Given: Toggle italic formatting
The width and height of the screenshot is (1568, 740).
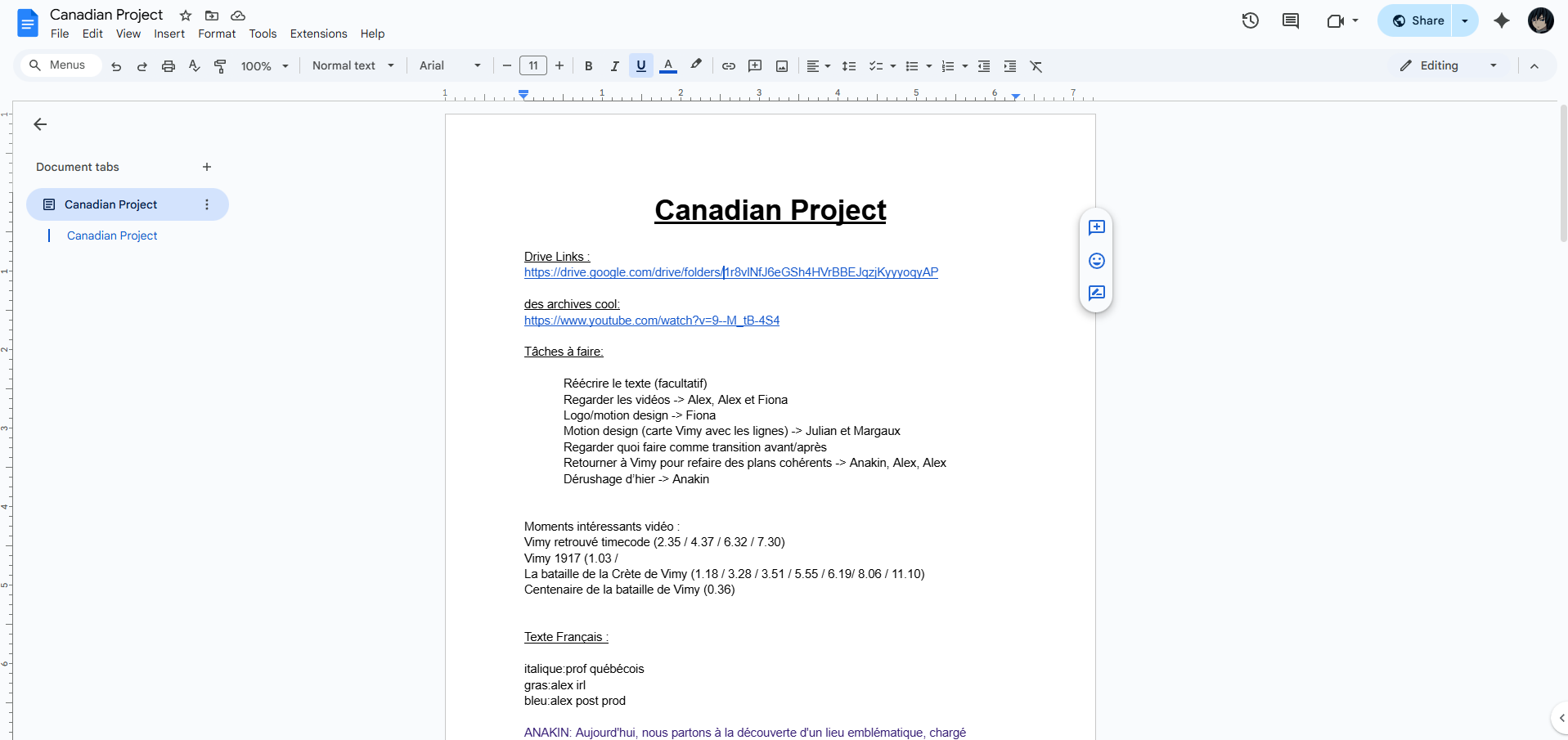Looking at the screenshot, I should (x=614, y=66).
